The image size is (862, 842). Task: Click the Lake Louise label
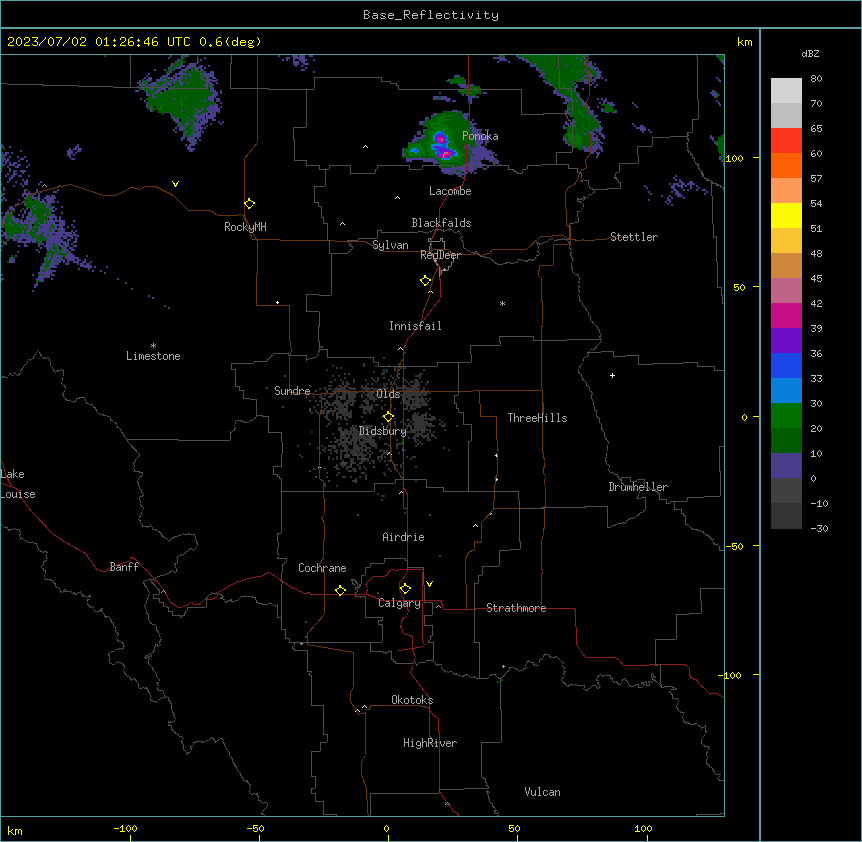click(x=16, y=484)
